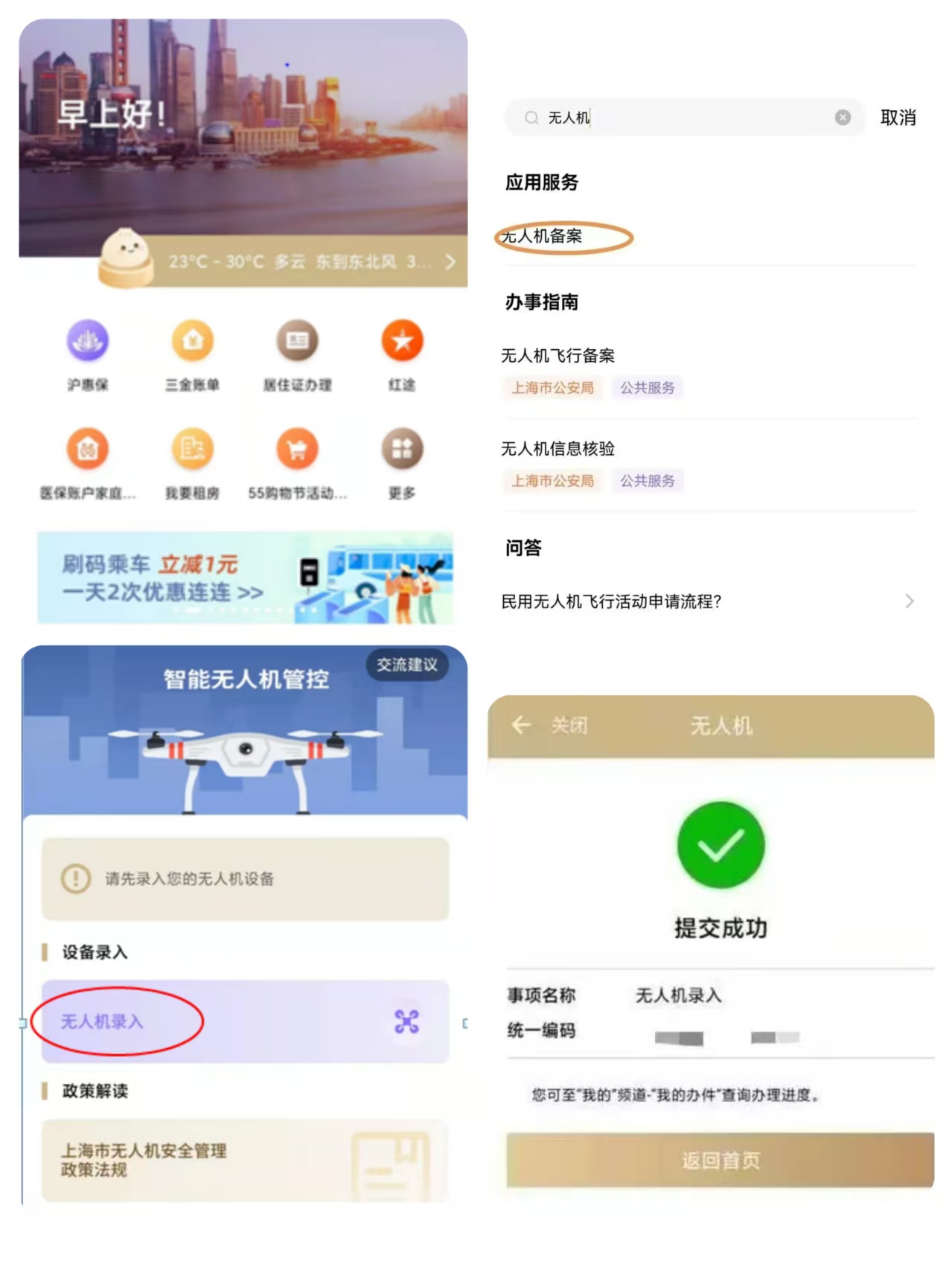Open the 无人机飞行备案 guide entry

click(709, 371)
